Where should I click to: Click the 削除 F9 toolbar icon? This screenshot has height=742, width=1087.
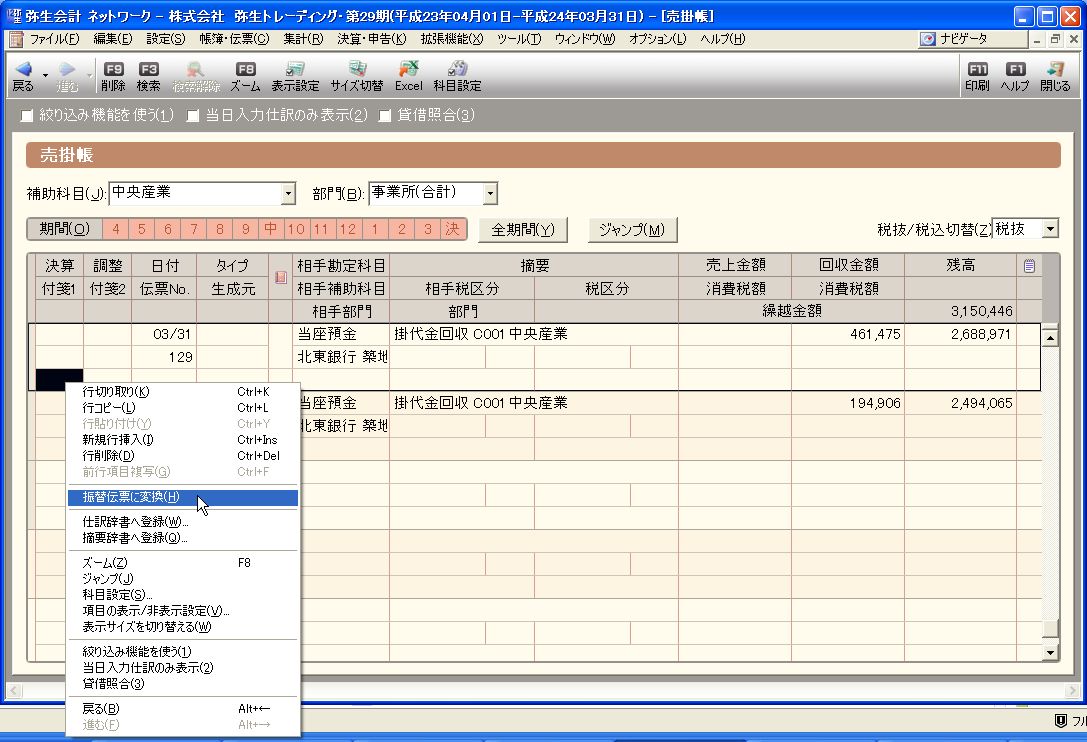click(x=113, y=76)
